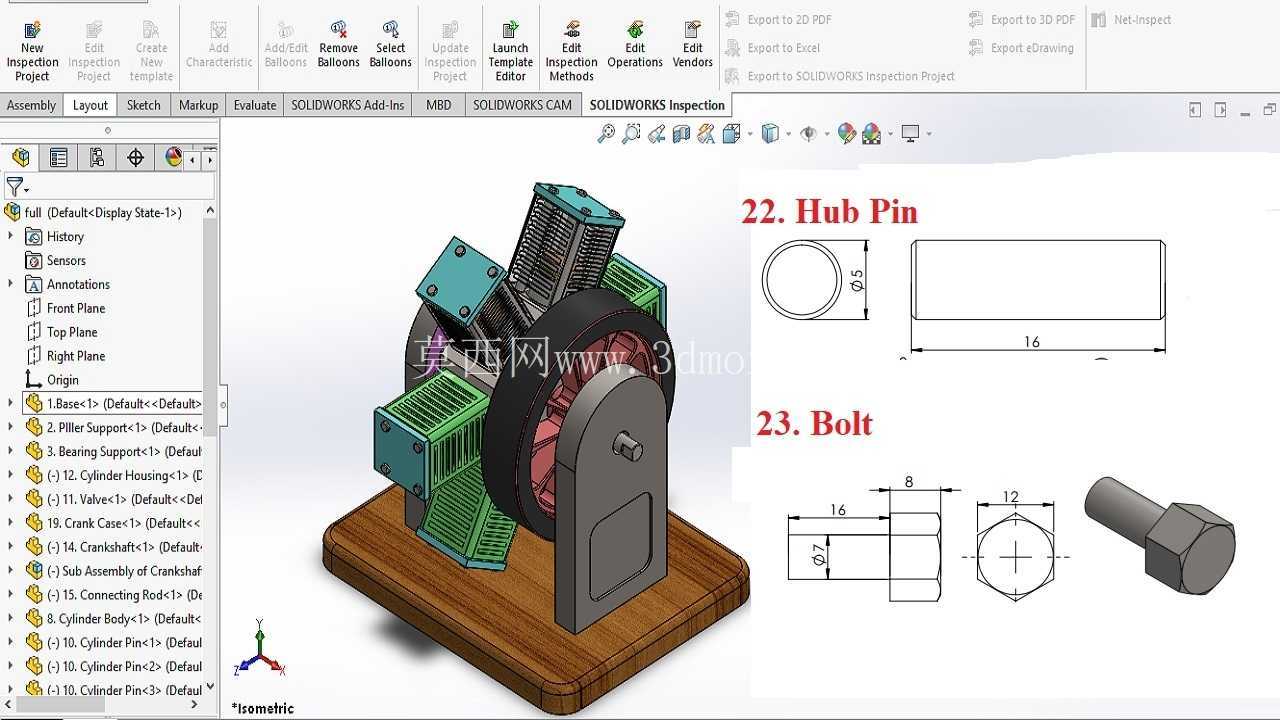Image resolution: width=1280 pixels, height=720 pixels.
Task: Expand 8. Cylinder Body<1> node
Action: [x=11, y=618]
